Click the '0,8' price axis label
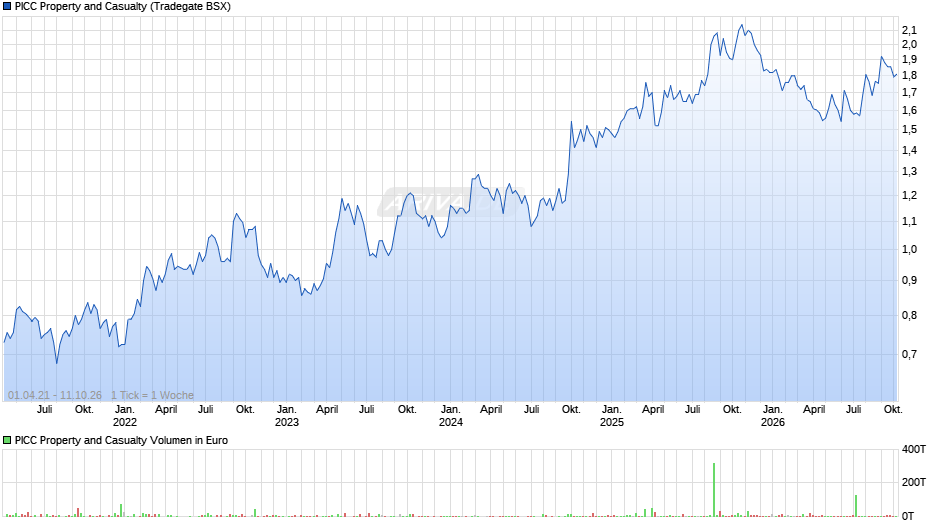Viewport: 940px width, 526px height. (x=909, y=315)
